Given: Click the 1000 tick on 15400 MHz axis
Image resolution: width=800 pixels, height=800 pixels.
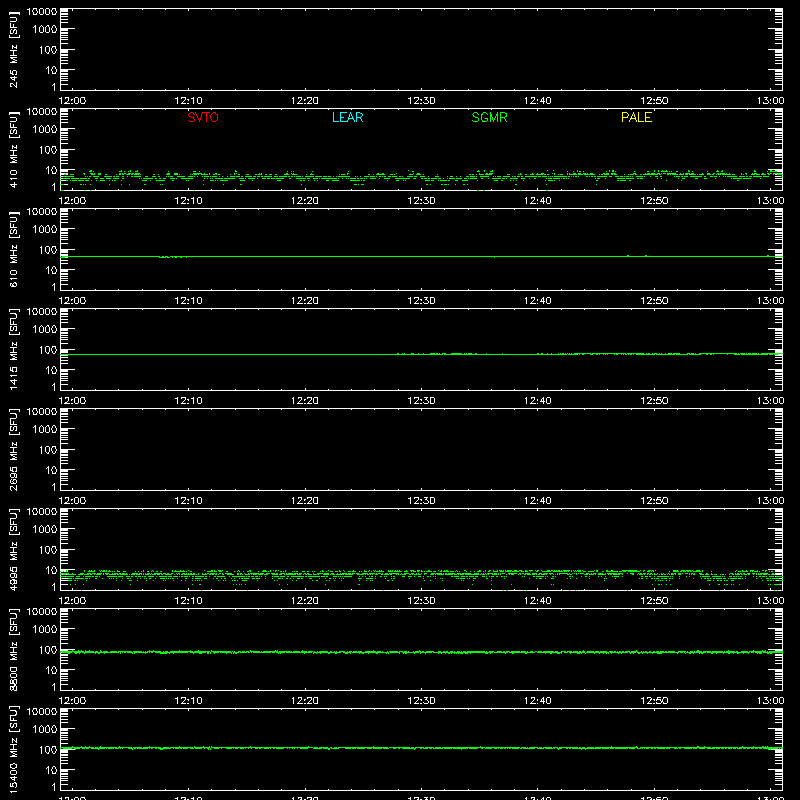Looking at the screenshot, I should tap(45, 730).
